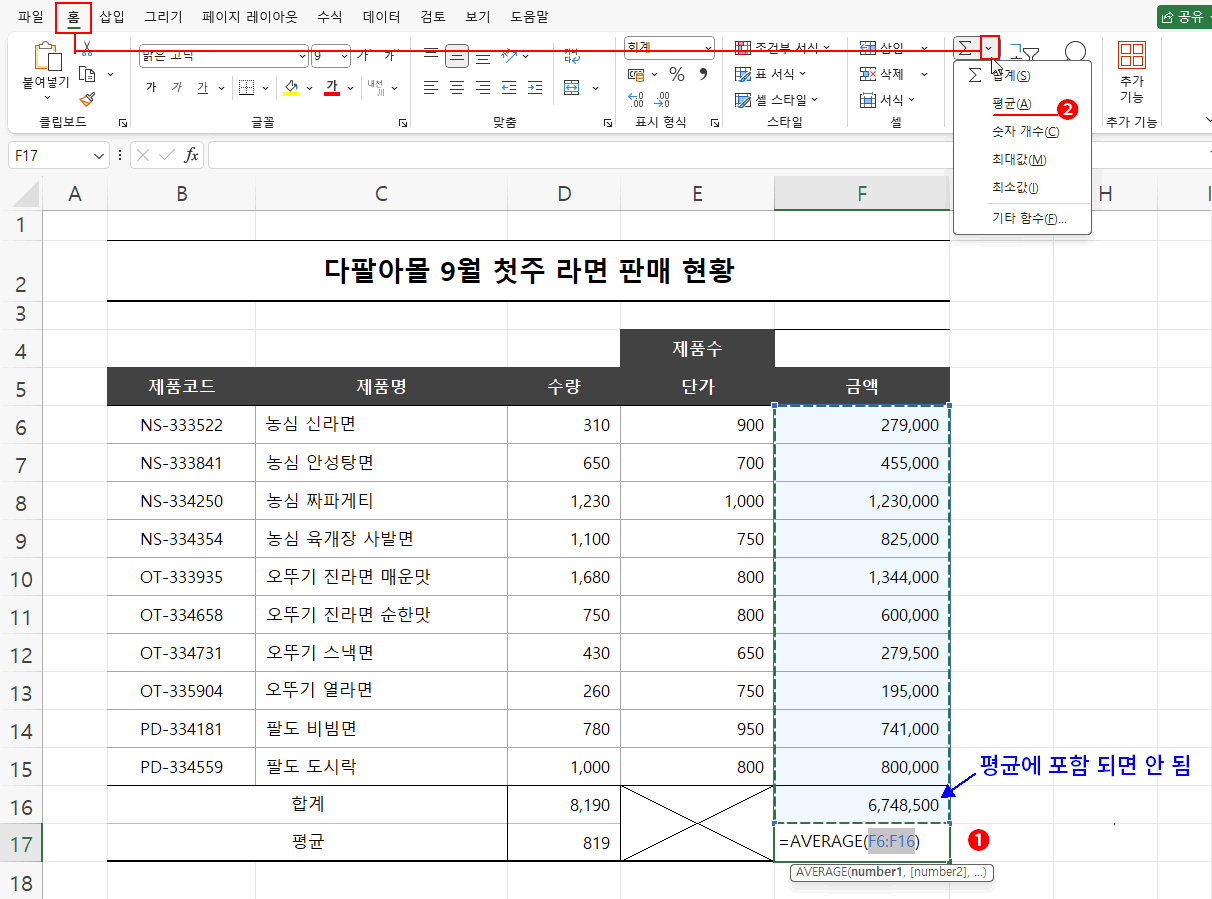
Task: Click the AutoSum sigma icon
Action: (x=965, y=48)
